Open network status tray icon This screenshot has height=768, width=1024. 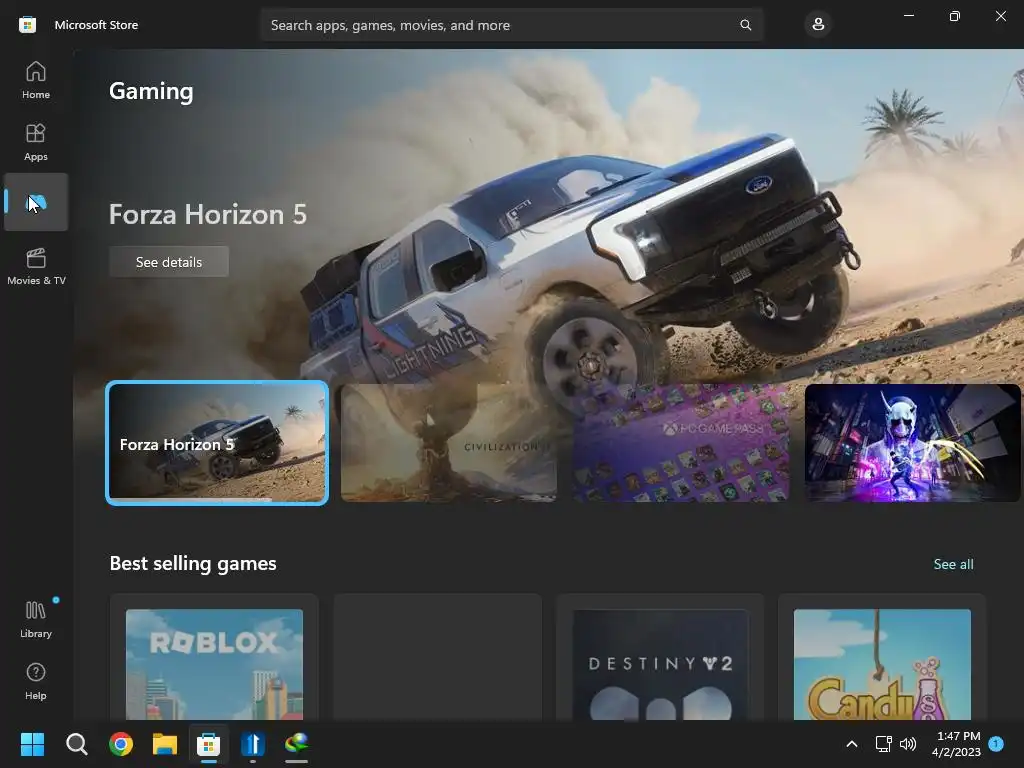pyautogui.click(x=883, y=744)
